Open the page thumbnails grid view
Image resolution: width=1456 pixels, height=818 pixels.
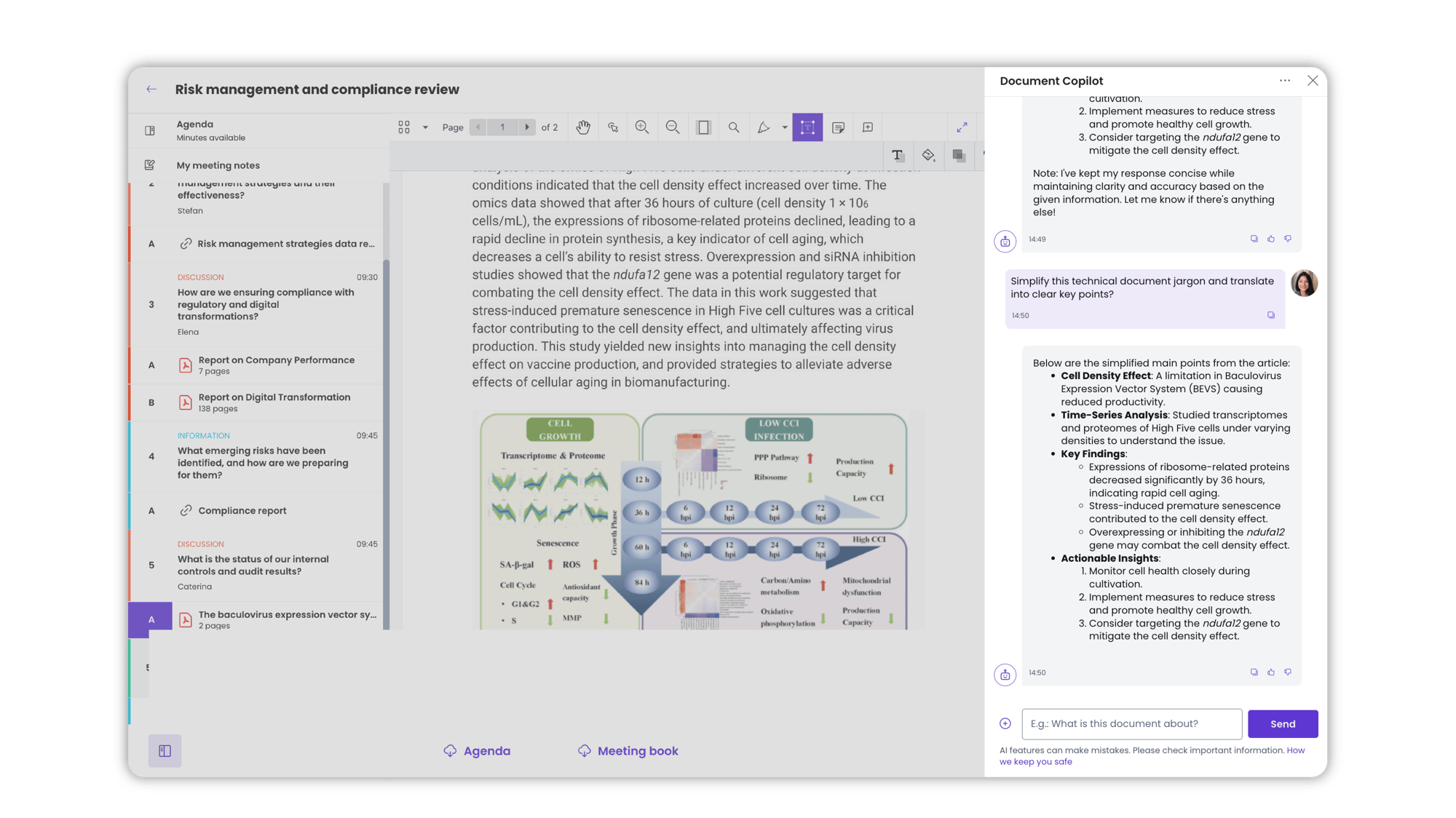[x=404, y=127]
